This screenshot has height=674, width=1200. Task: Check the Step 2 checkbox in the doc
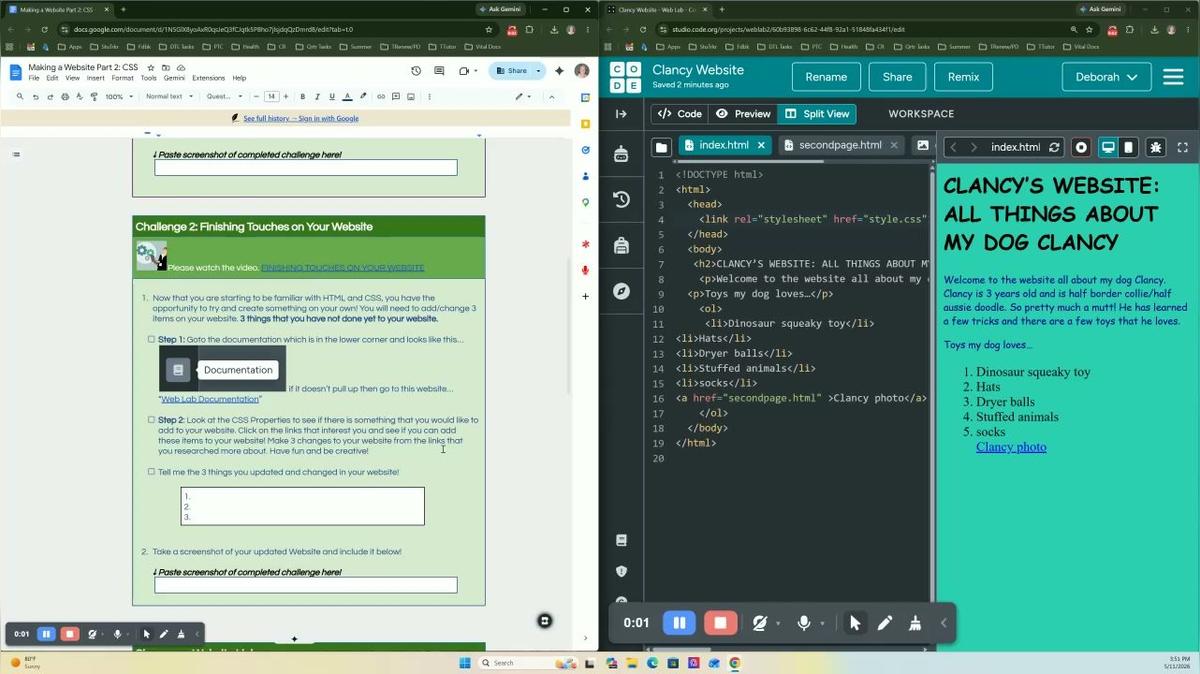pyautogui.click(x=151, y=420)
